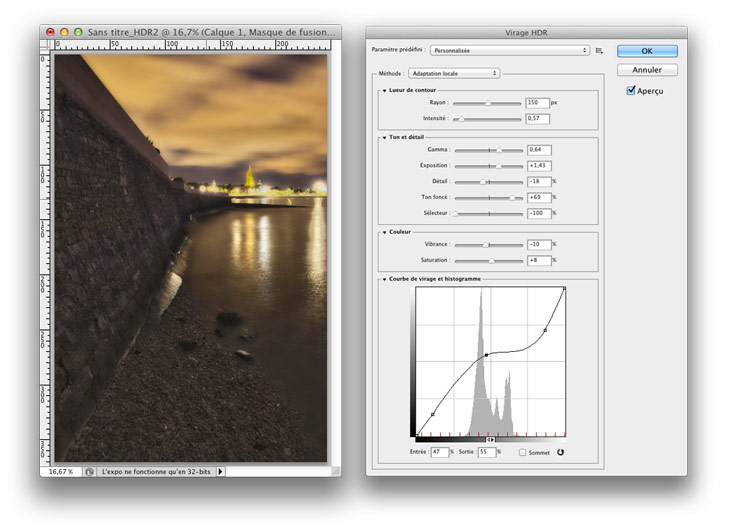Zoom the Sans titre_HDR2 window with green button
The width and height of the screenshot is (740, 532).
coord(78,32)
